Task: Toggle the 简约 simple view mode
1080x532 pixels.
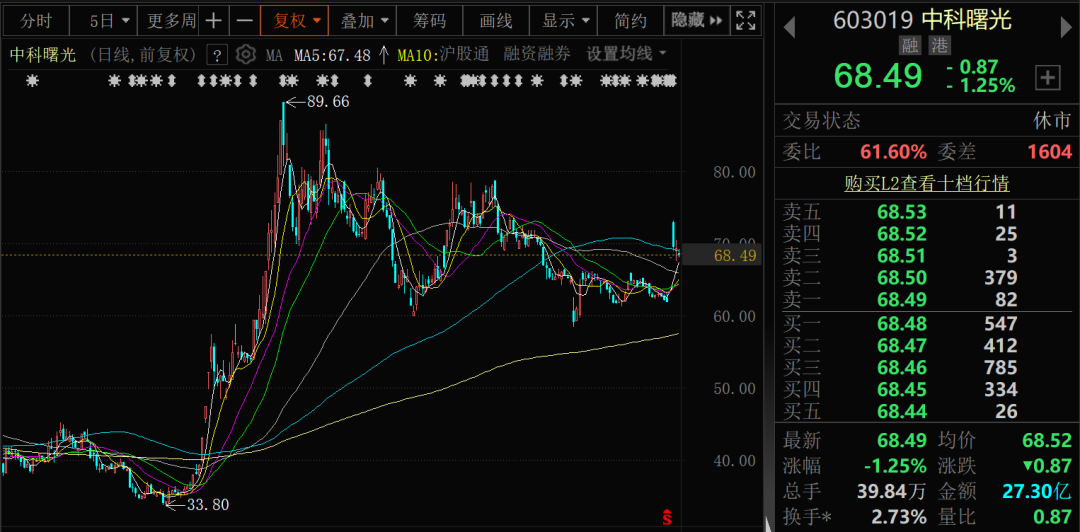Action: click(631, 20)
